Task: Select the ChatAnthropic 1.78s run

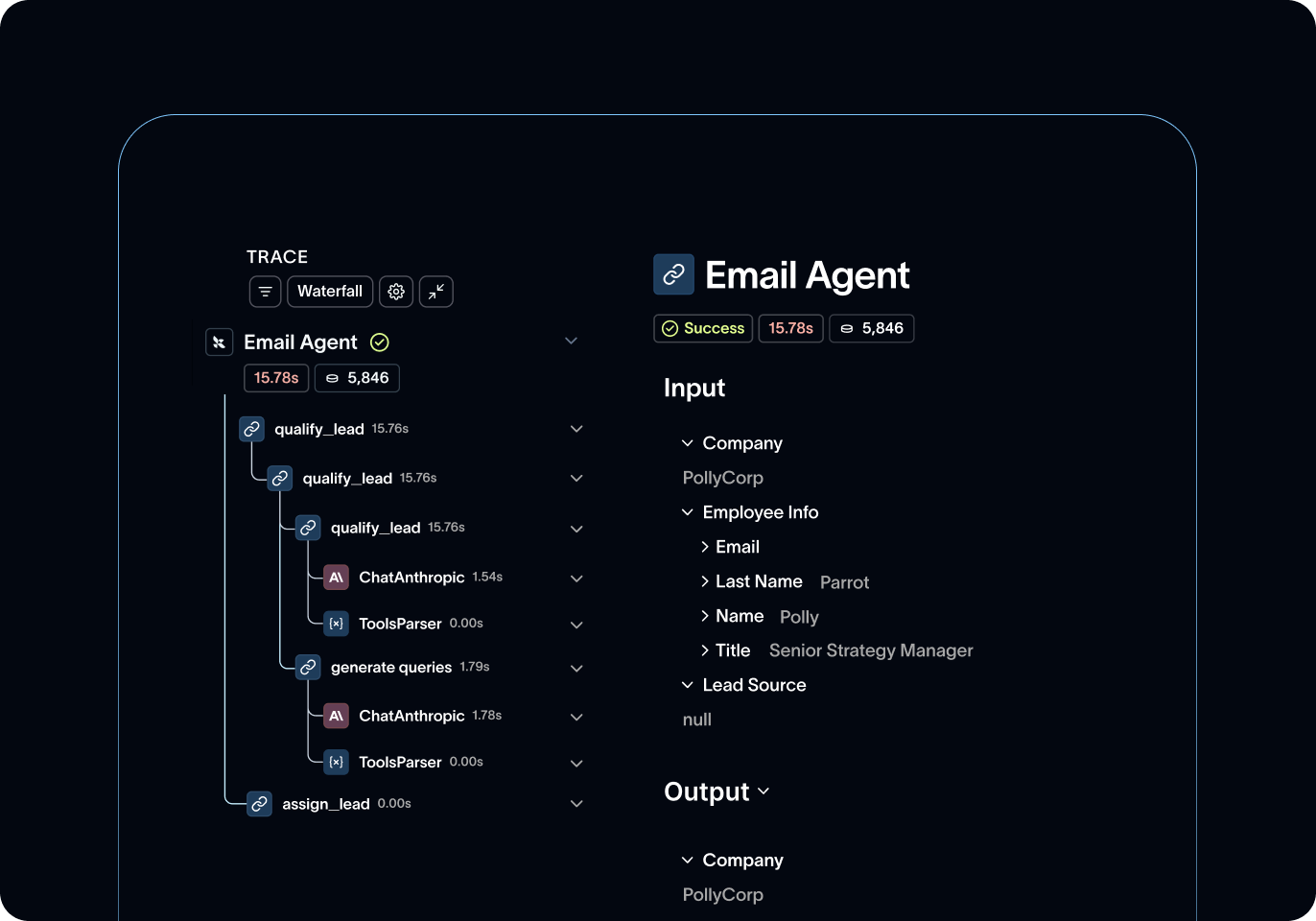Action: (411, 716)
